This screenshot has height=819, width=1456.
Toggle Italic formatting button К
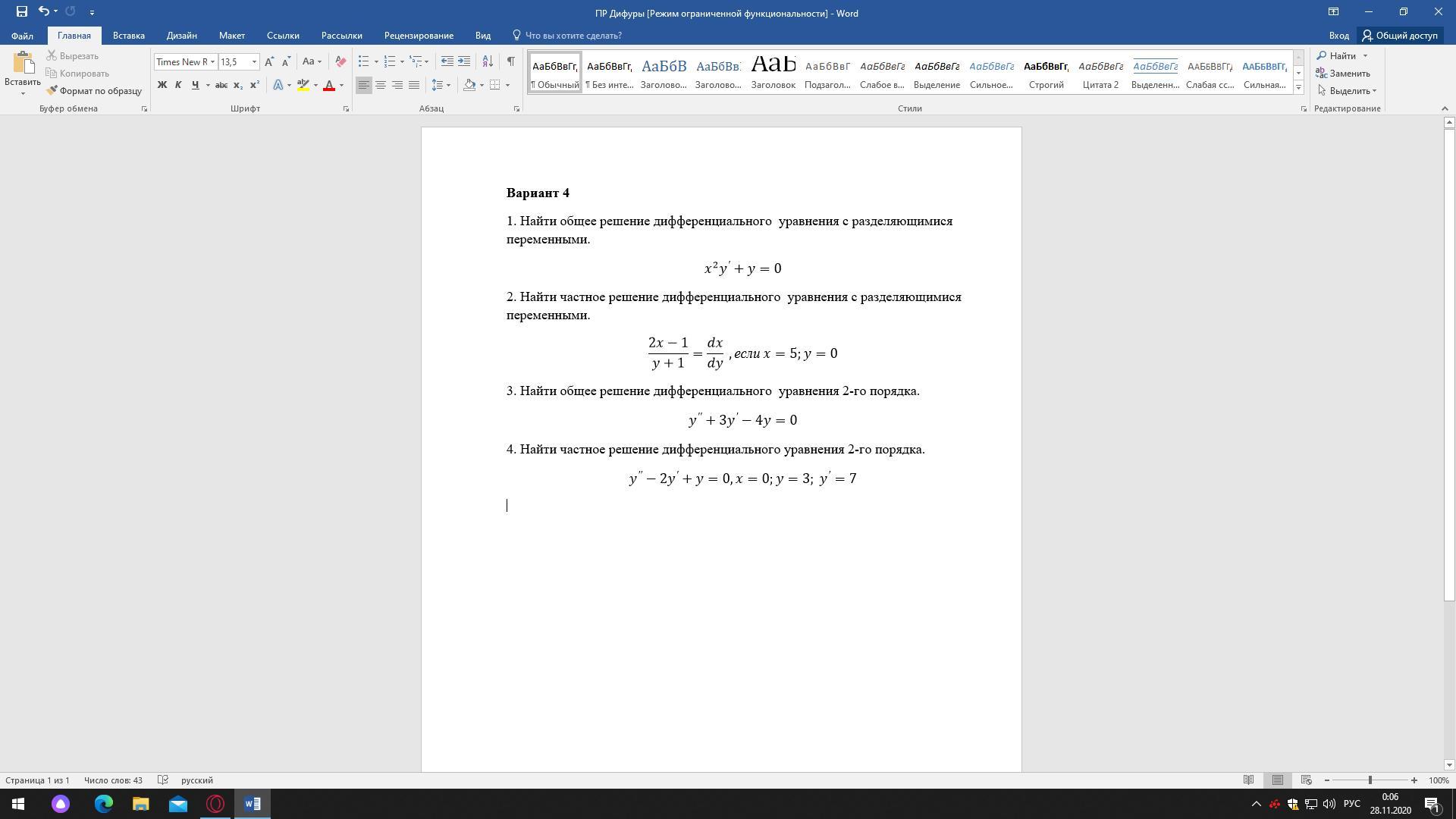pos(178,86)
